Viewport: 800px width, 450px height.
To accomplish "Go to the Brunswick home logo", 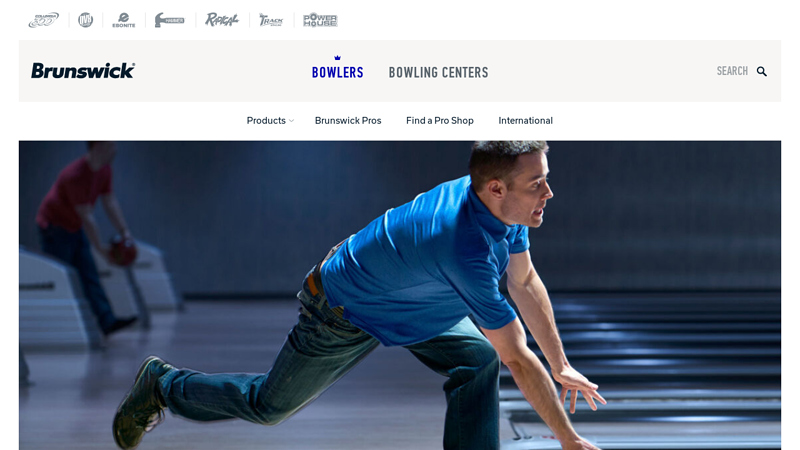I will pos(83,70).
